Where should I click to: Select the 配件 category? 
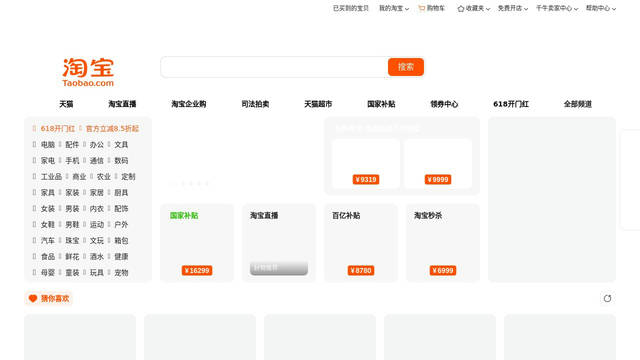72,144
